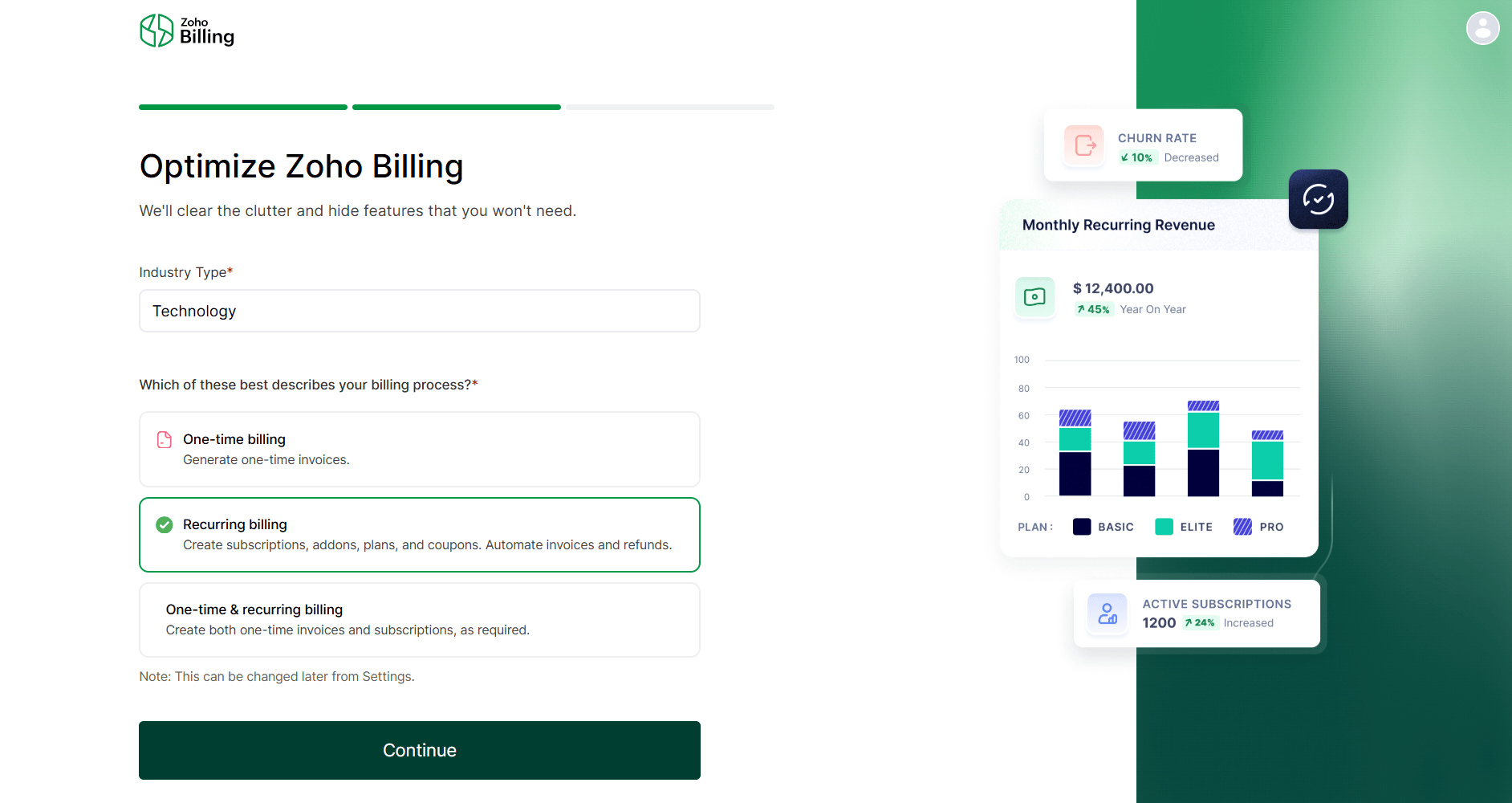Viewport: 1512px width, 803px height.
Task: Click the 'Generate one-time invoices.' description
Action: (266, 460)
